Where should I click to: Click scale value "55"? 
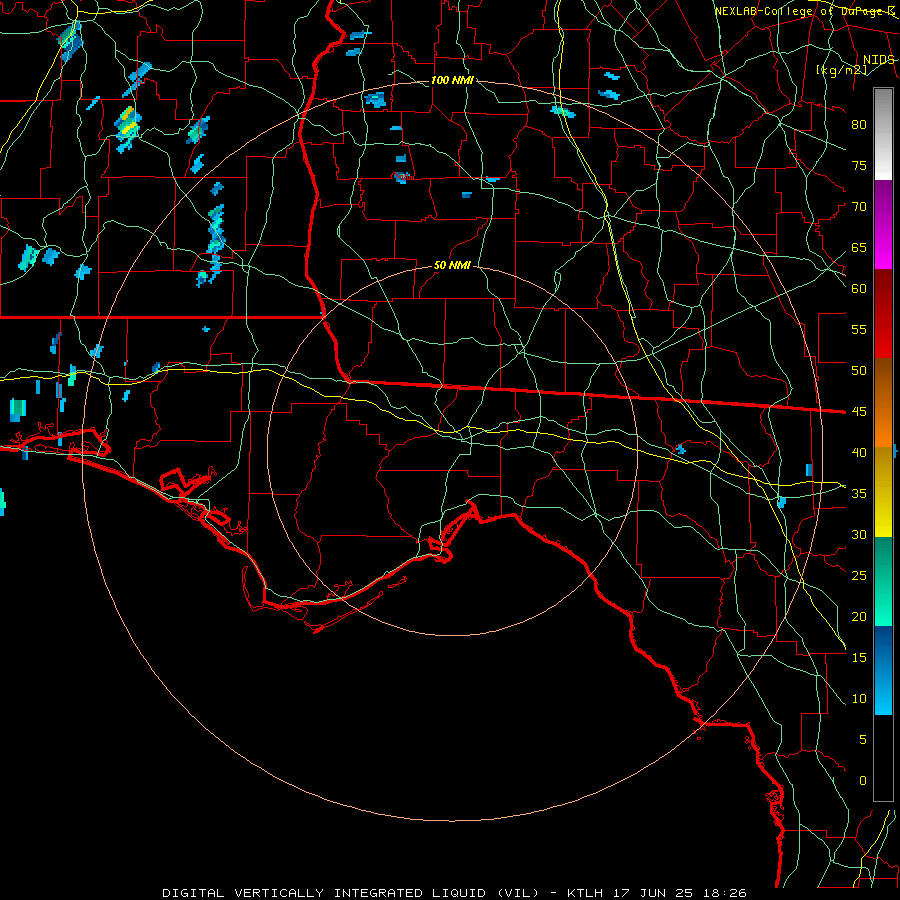pyautogui.click(x=859, y=329)
